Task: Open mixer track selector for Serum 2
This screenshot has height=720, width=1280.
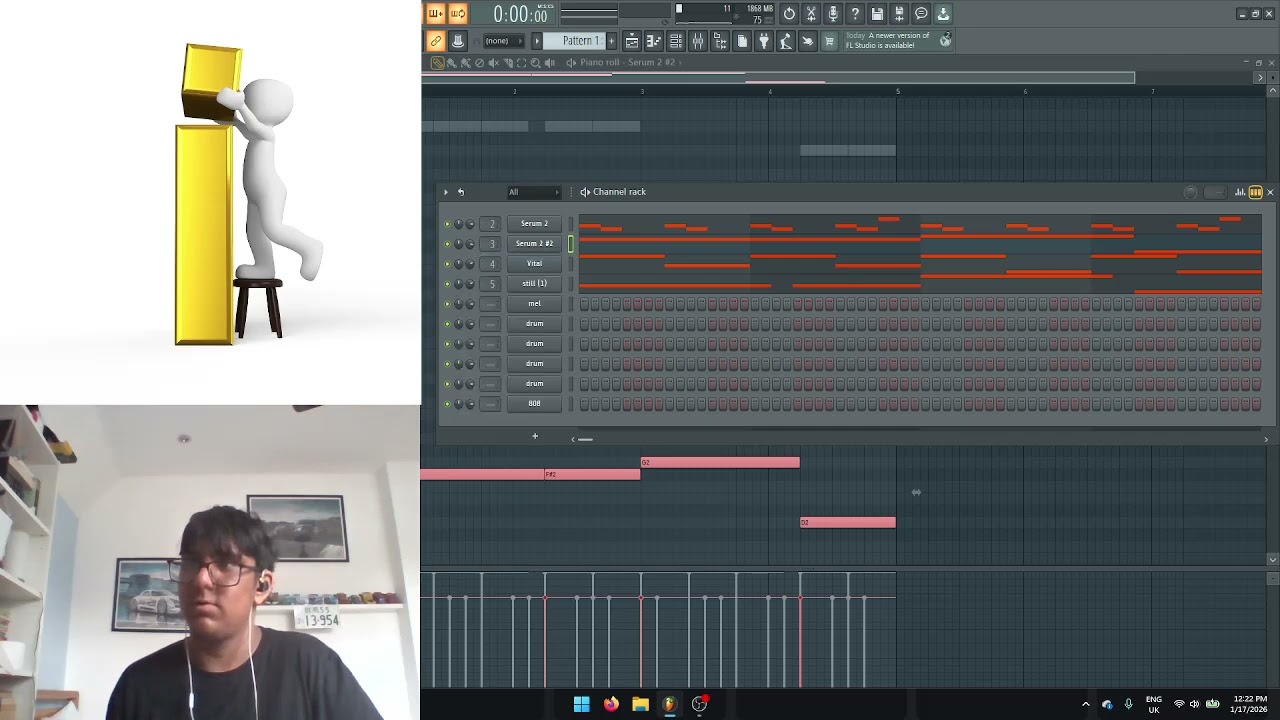Action: click(x=491, y=224)
